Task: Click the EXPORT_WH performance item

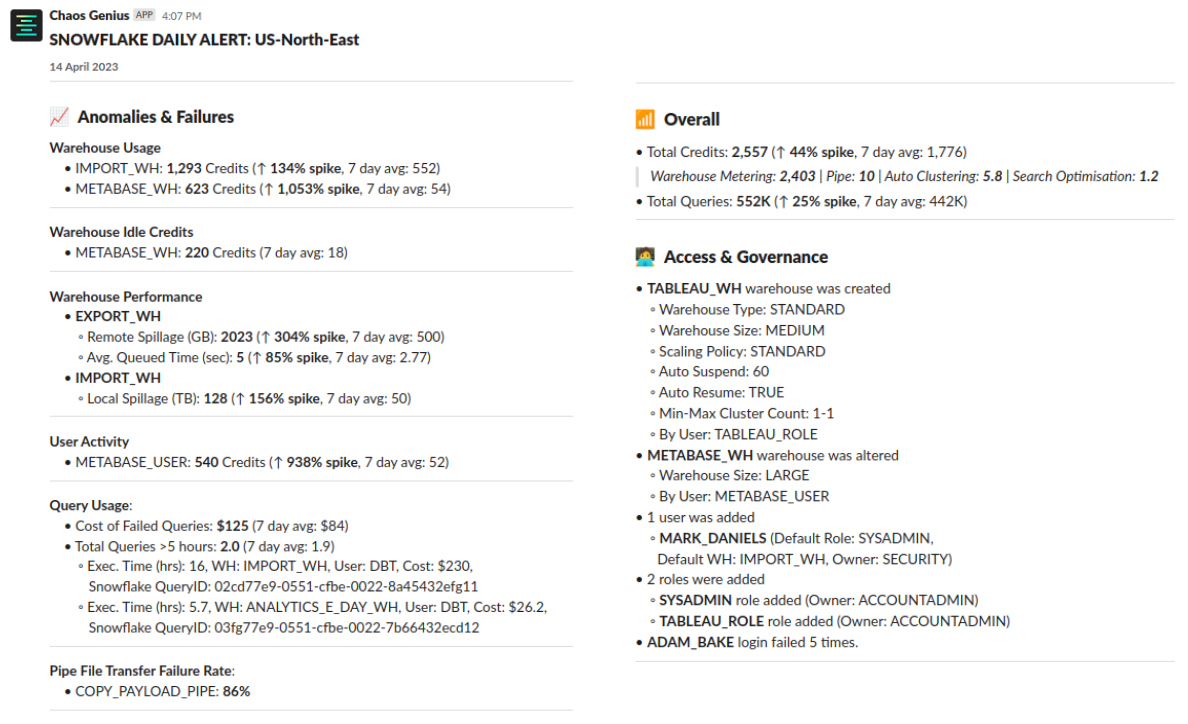Action: (x=118, y=316)
